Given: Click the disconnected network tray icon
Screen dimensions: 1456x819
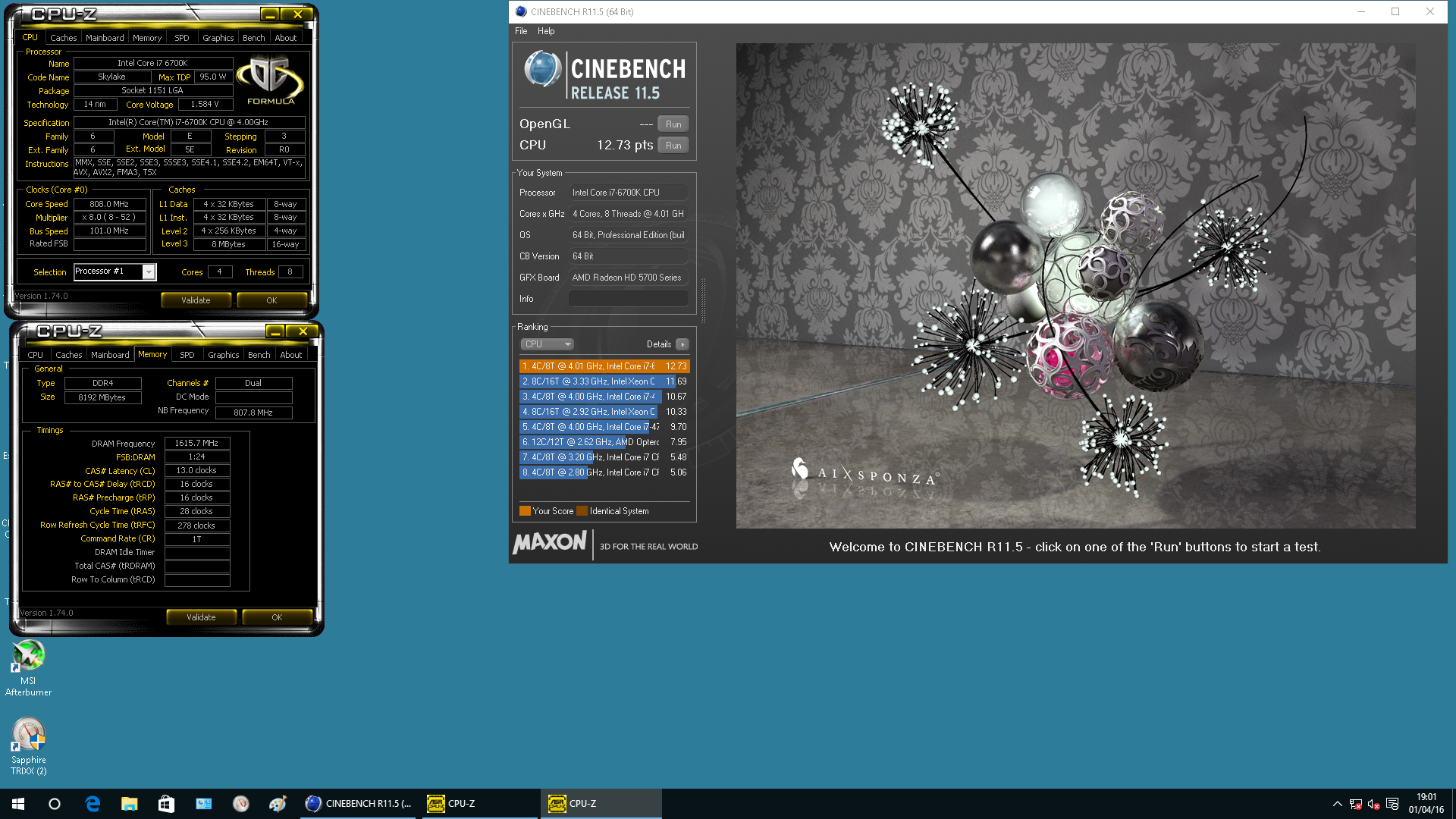Looking at the screenshot, I should tap(1356, 804).
